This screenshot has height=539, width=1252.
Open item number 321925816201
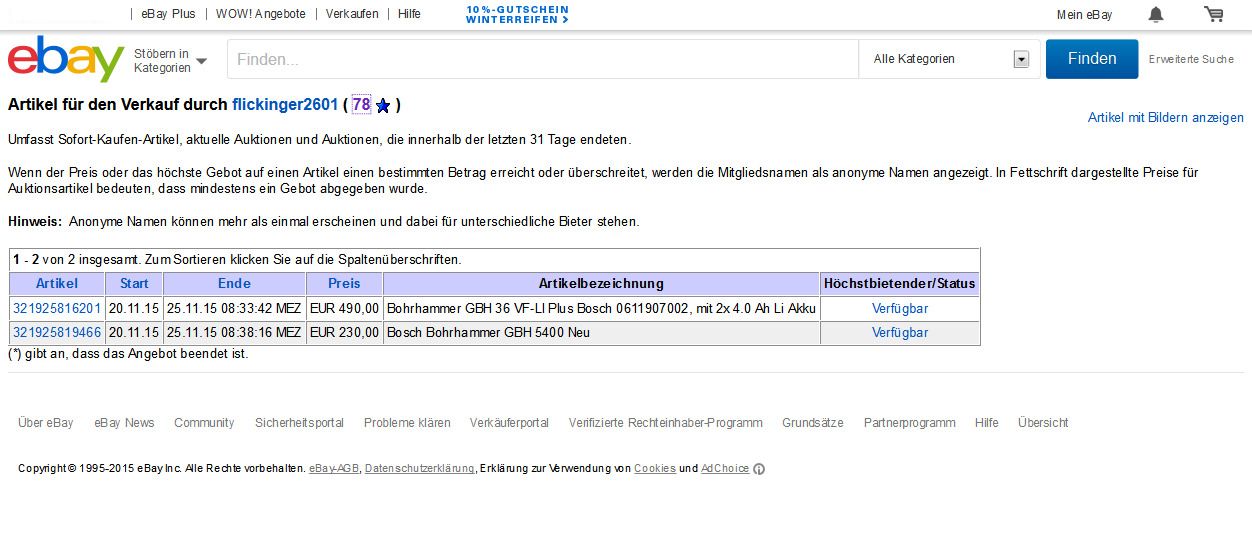[x=57, y=308]
